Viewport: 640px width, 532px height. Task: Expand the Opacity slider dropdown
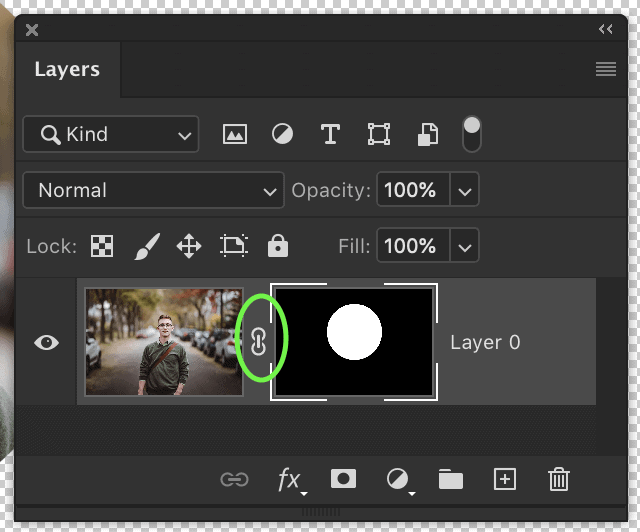click(x=464, y=190)
